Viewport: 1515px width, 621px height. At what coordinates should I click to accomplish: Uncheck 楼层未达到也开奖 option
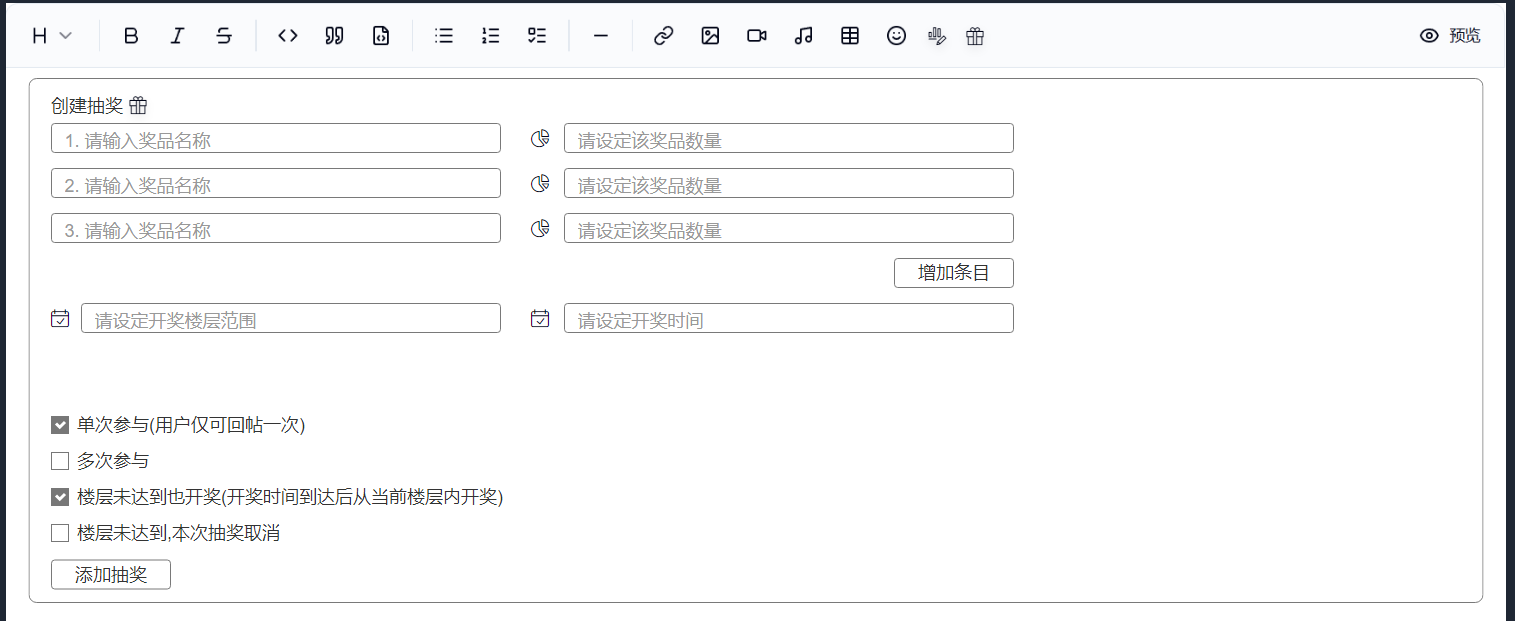(x=60, y=497)
